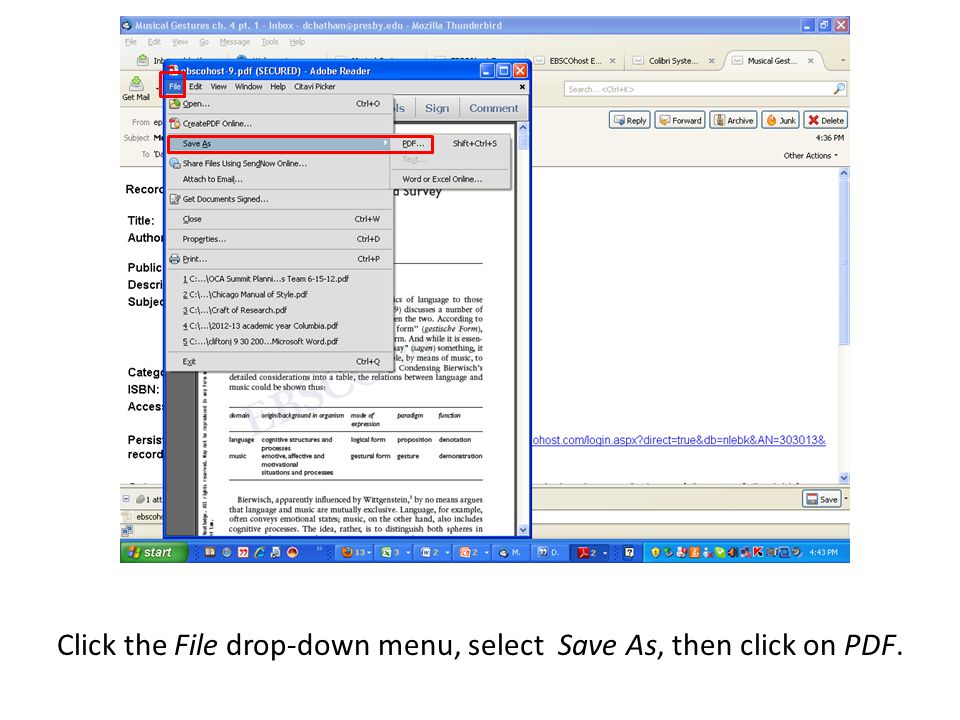This screenshot has width=960, height=720.
Task: Click the Open folder icon in File menu
Action: tap(174, 103)
